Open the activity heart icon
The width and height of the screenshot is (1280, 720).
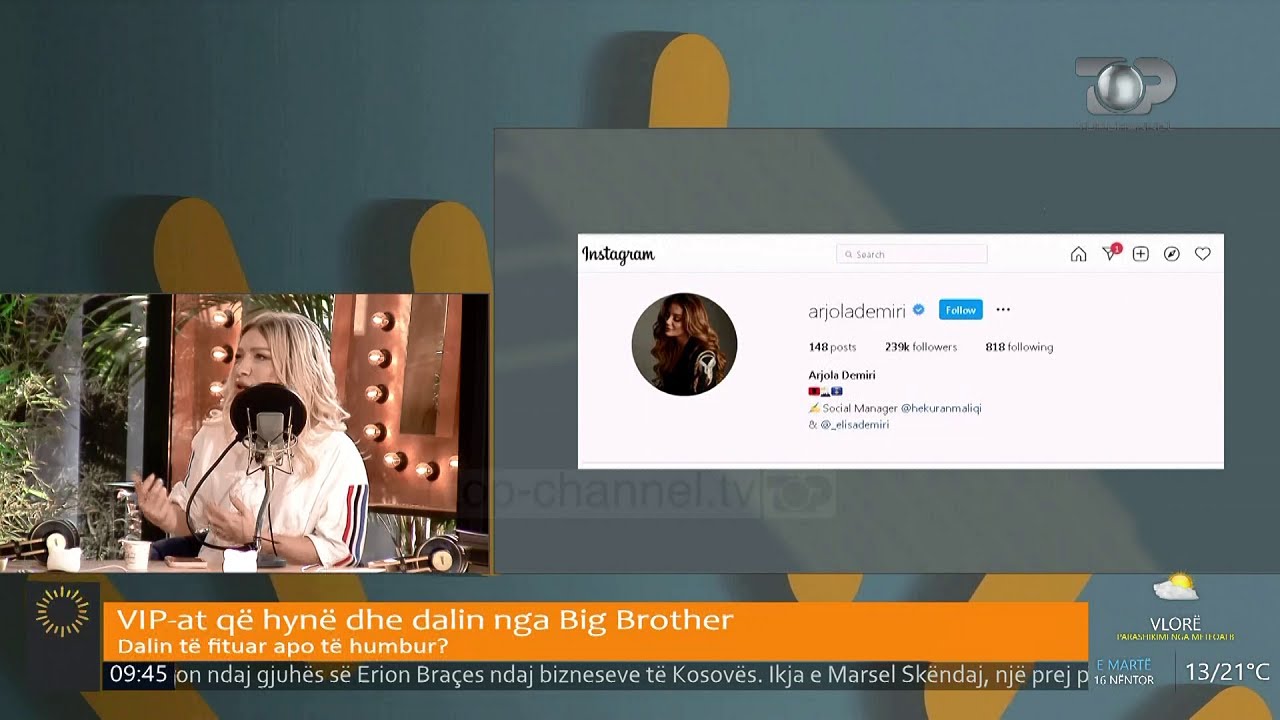pos(1203,254)
